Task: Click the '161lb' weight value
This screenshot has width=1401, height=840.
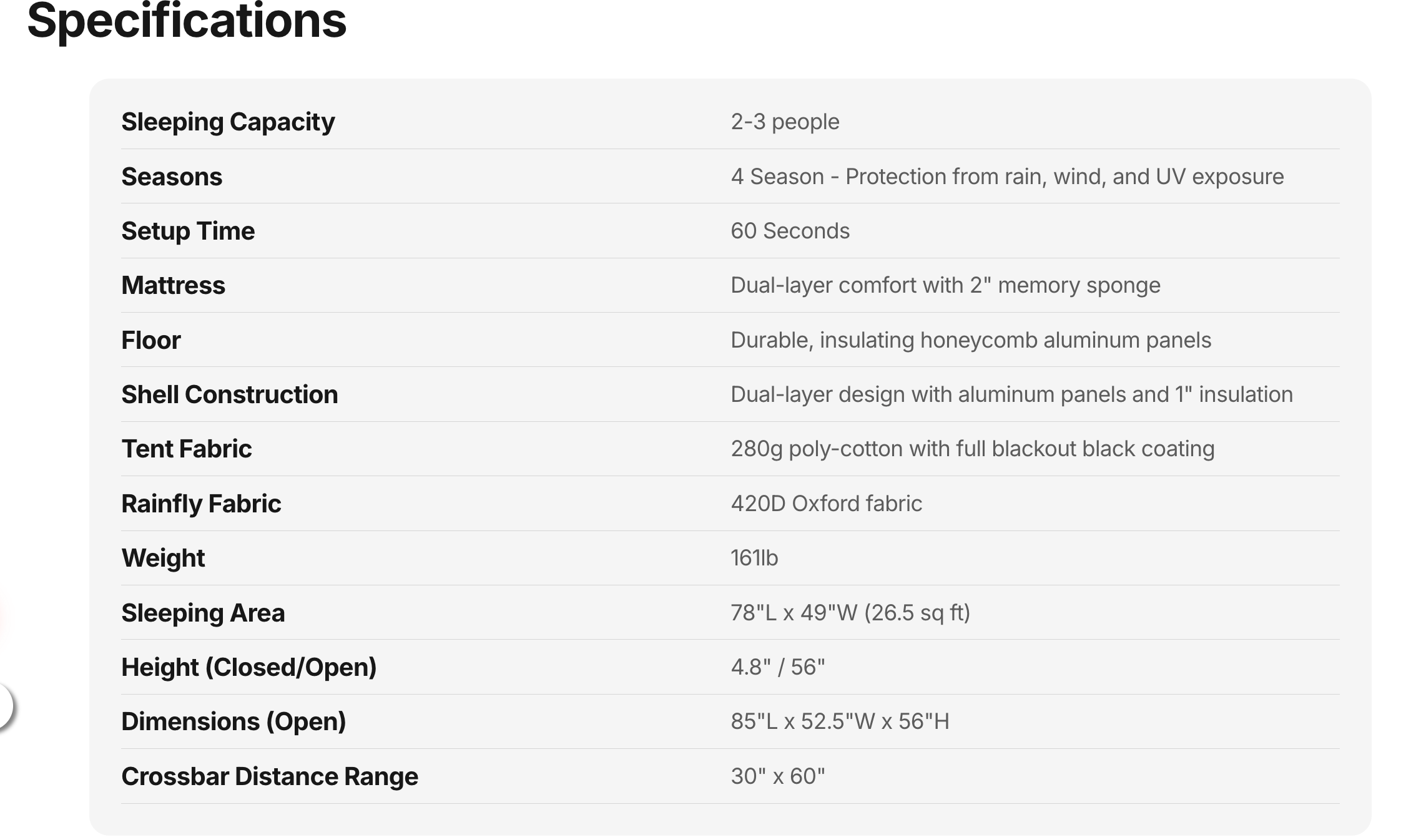Action: (754, 558)
